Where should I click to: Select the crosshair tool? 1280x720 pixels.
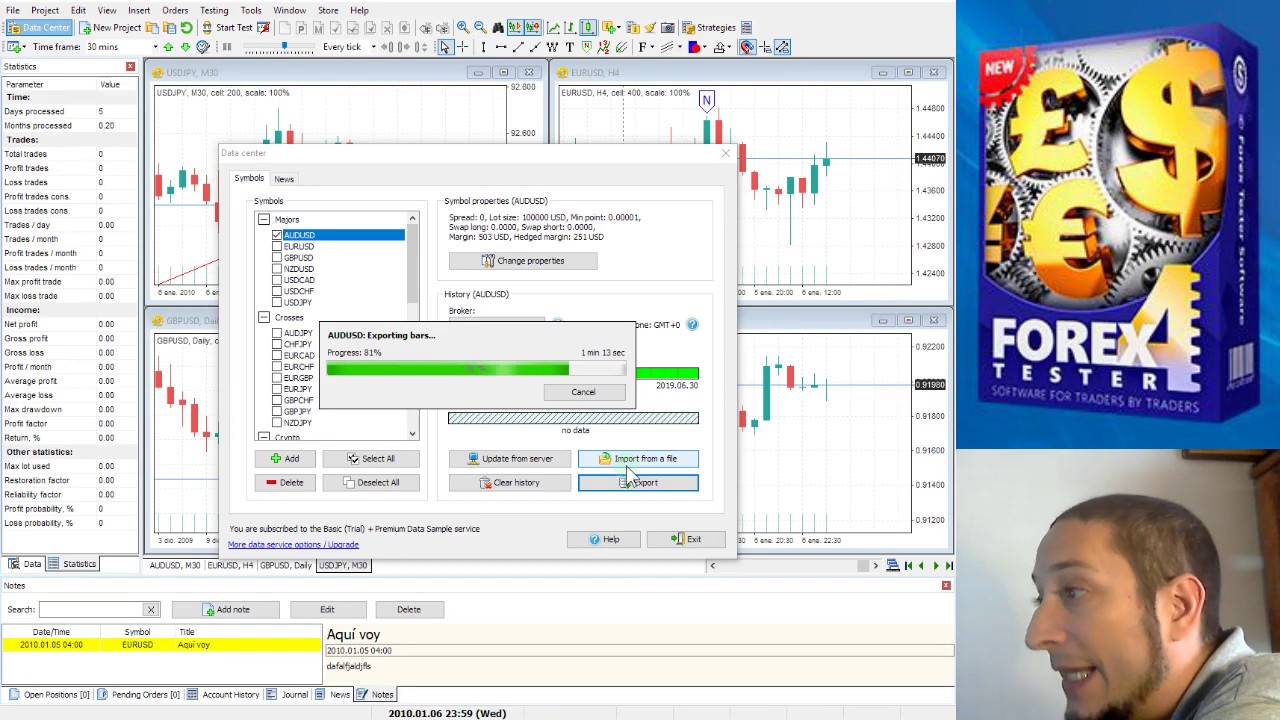462,47
